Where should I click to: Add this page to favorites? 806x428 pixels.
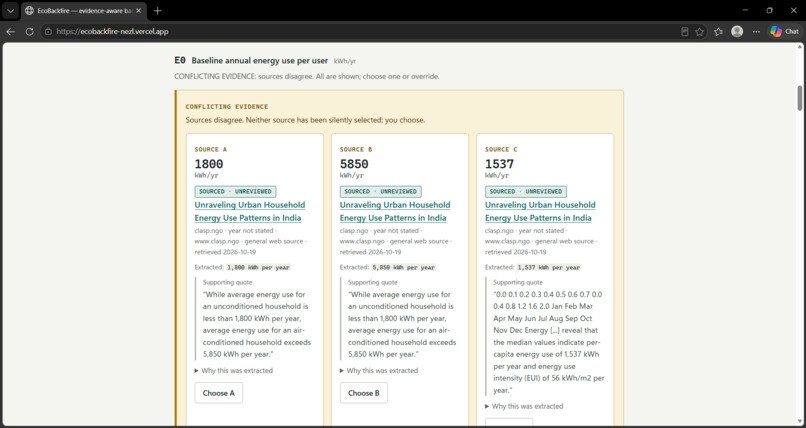(x=700, y=32)
